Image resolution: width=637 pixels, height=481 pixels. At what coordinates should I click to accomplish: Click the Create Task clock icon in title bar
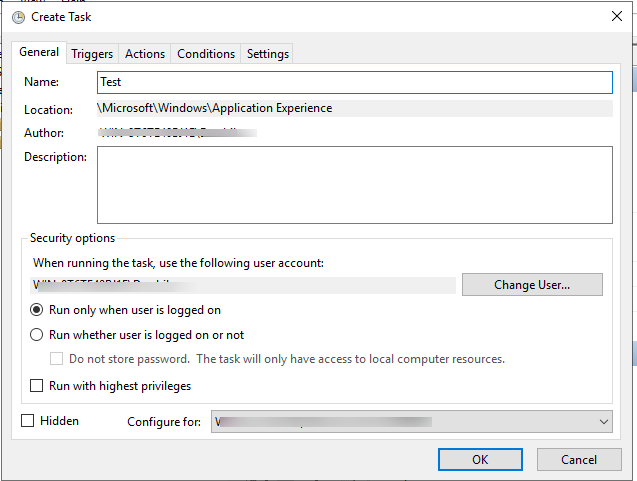tap(18, 17)
